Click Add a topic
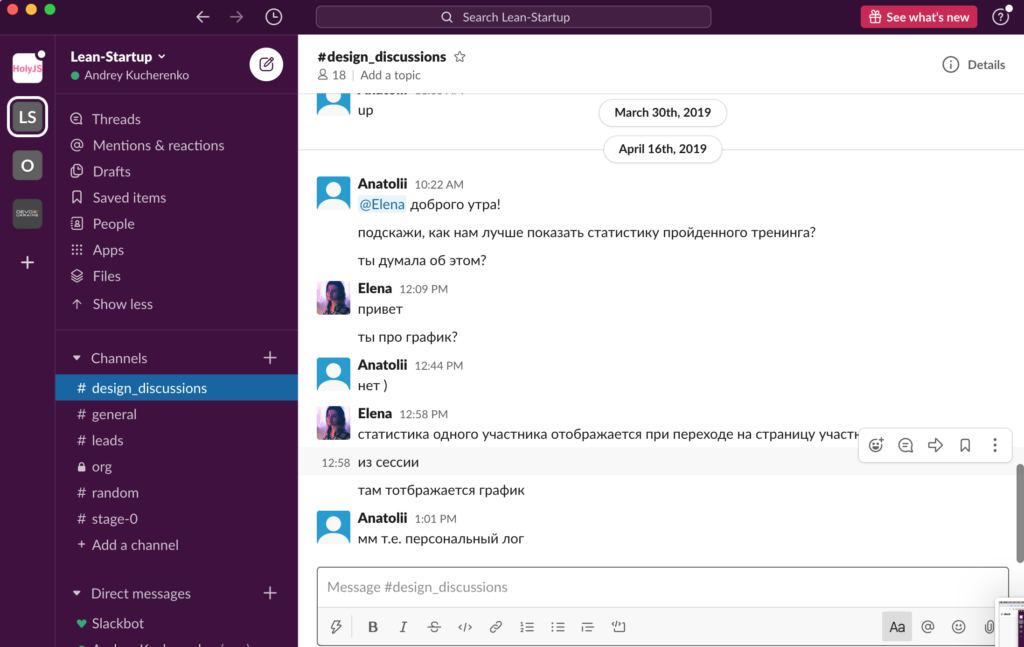The width and height of the screenshot is (1024, 647). coord(391,75)
